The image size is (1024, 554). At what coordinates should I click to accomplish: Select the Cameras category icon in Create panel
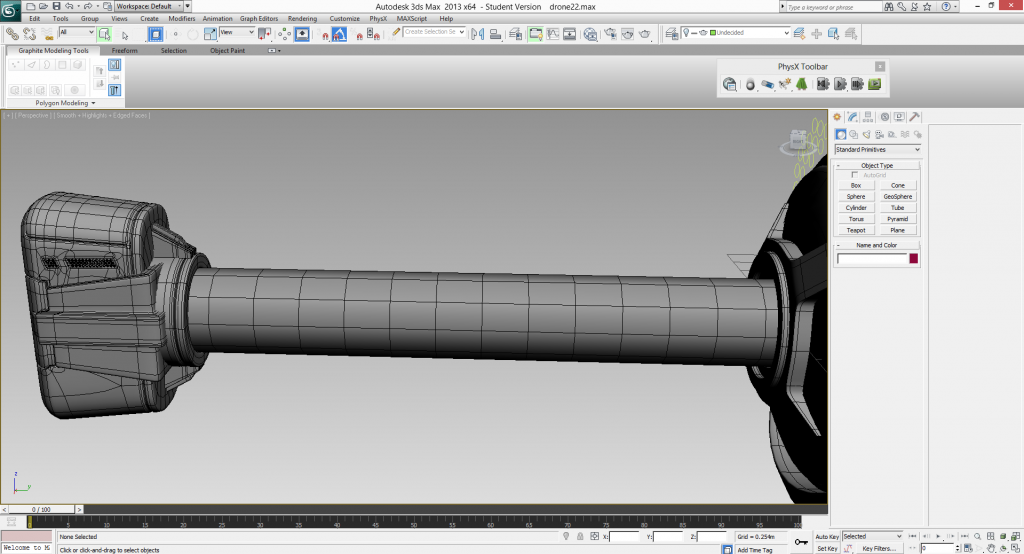(x=878, y=134)
